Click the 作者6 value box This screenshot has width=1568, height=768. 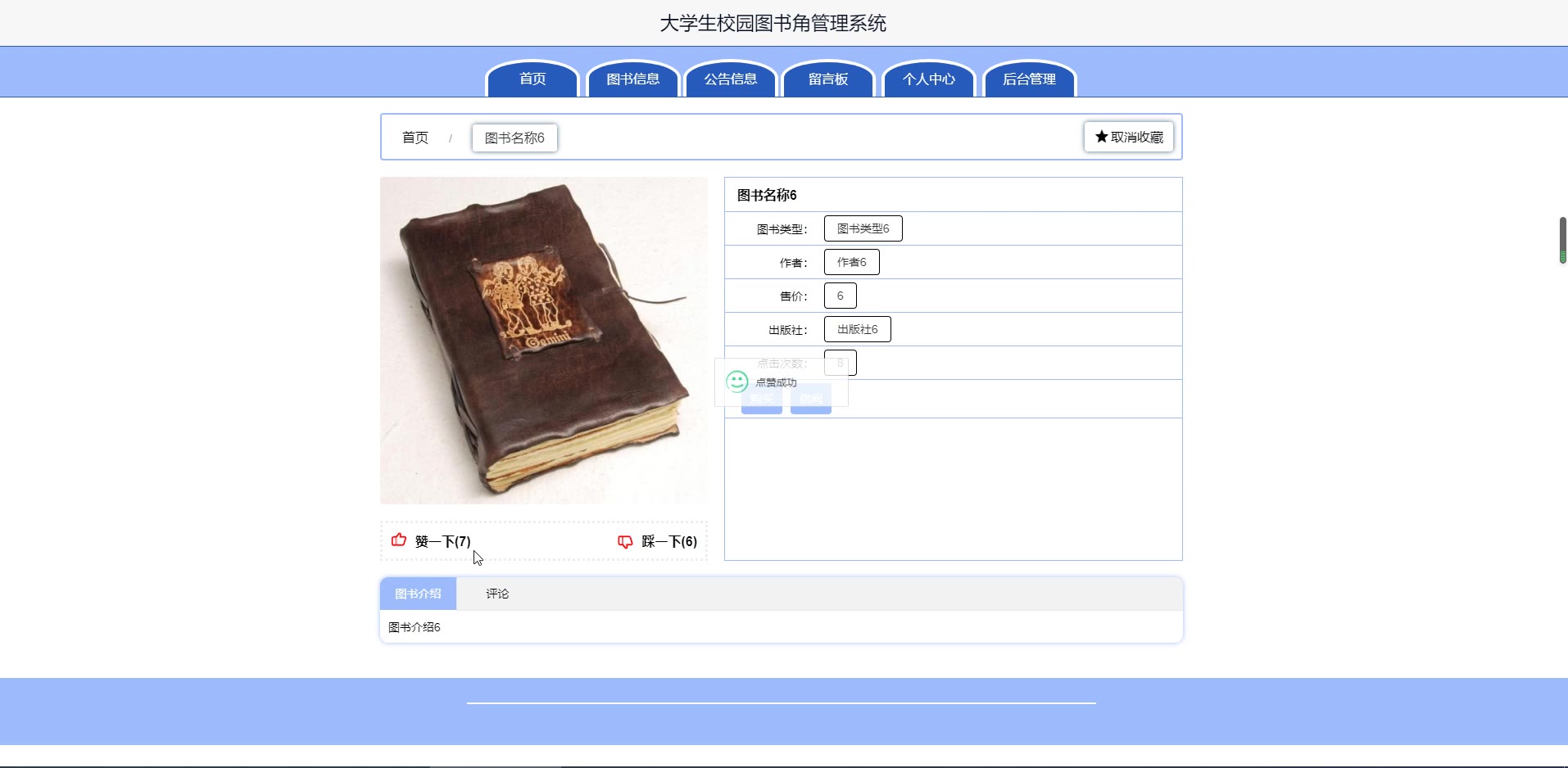pos(852,262)
